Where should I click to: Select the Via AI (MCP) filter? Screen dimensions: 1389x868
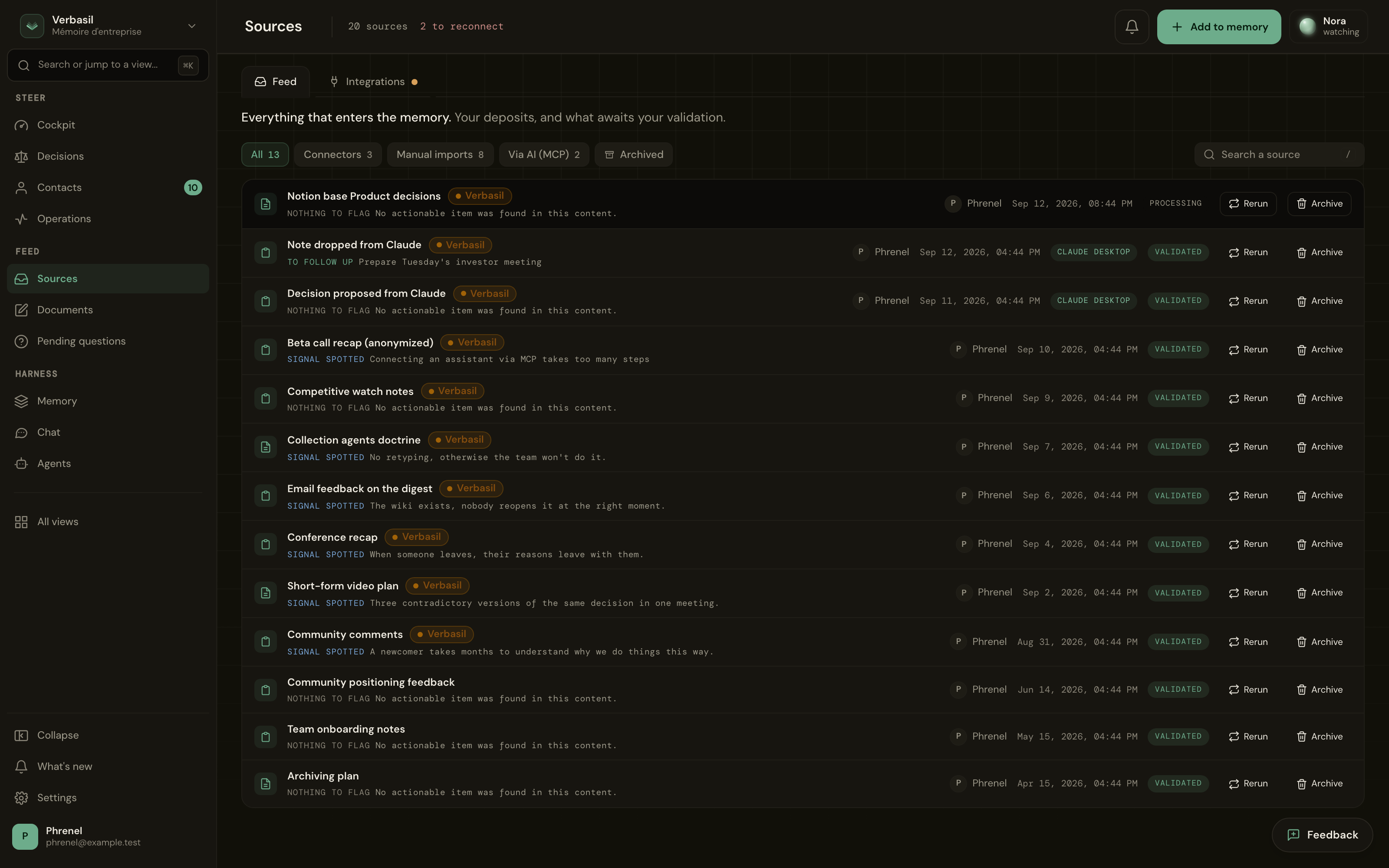point(543,155)
